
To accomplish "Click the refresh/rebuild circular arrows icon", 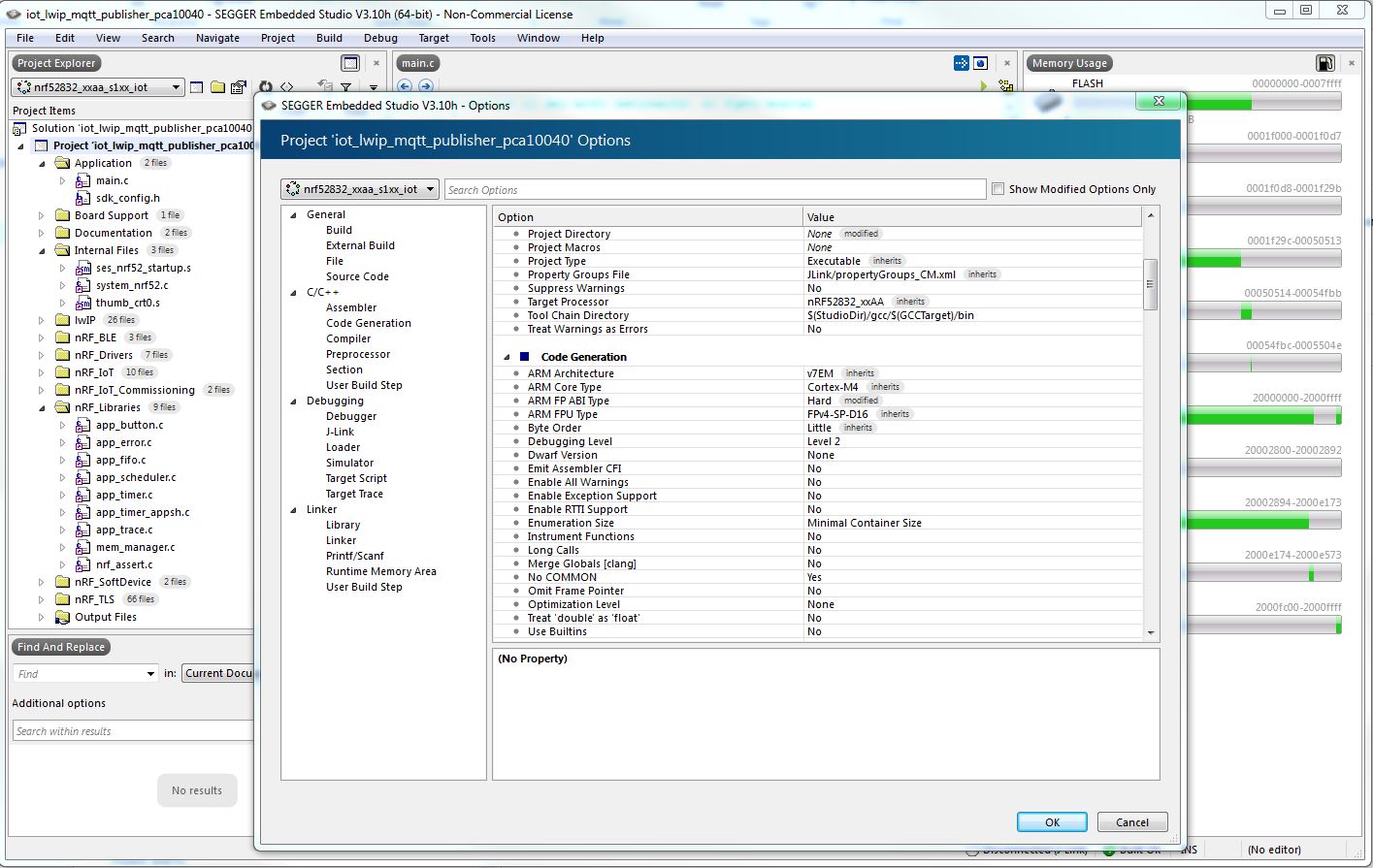I will [x=265, y=87].
